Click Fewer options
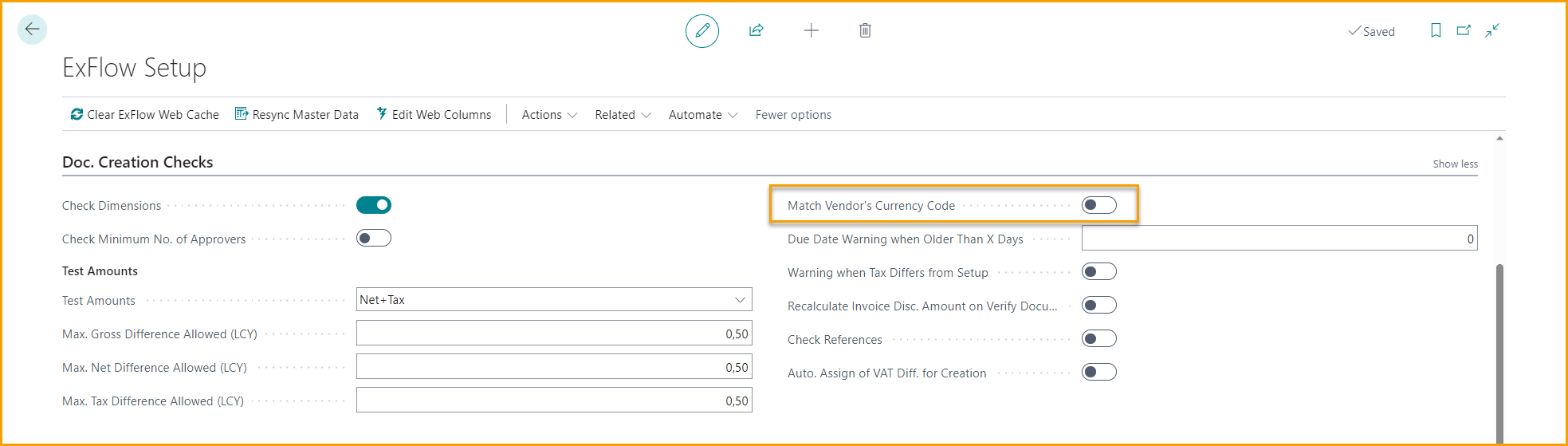This screenshot has width=1568, height=446. click(x=793, y=115)
